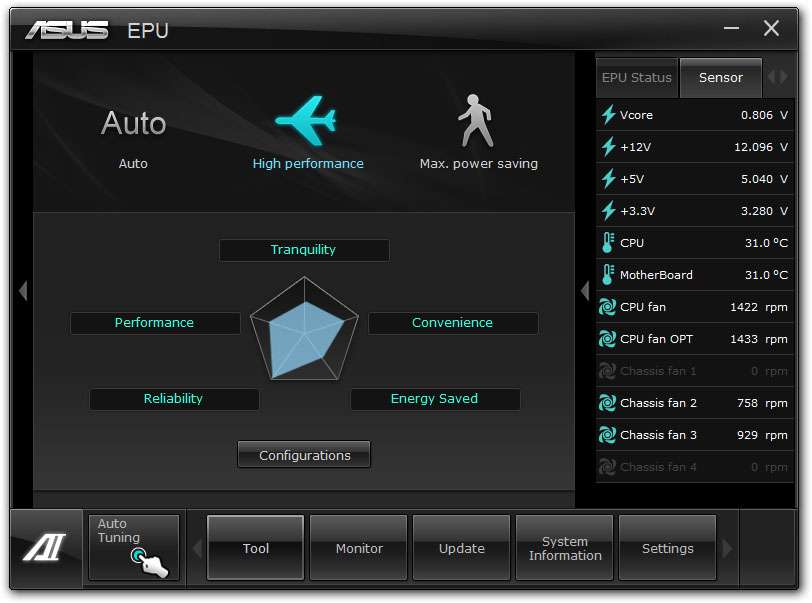Click the +5V lightning bolt icon

608,179
